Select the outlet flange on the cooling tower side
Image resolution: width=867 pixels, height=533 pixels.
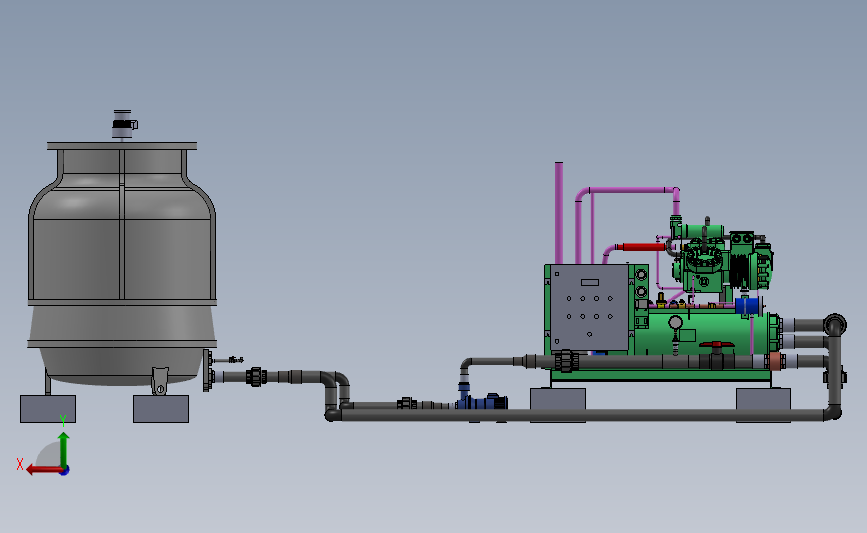(207, 370)
